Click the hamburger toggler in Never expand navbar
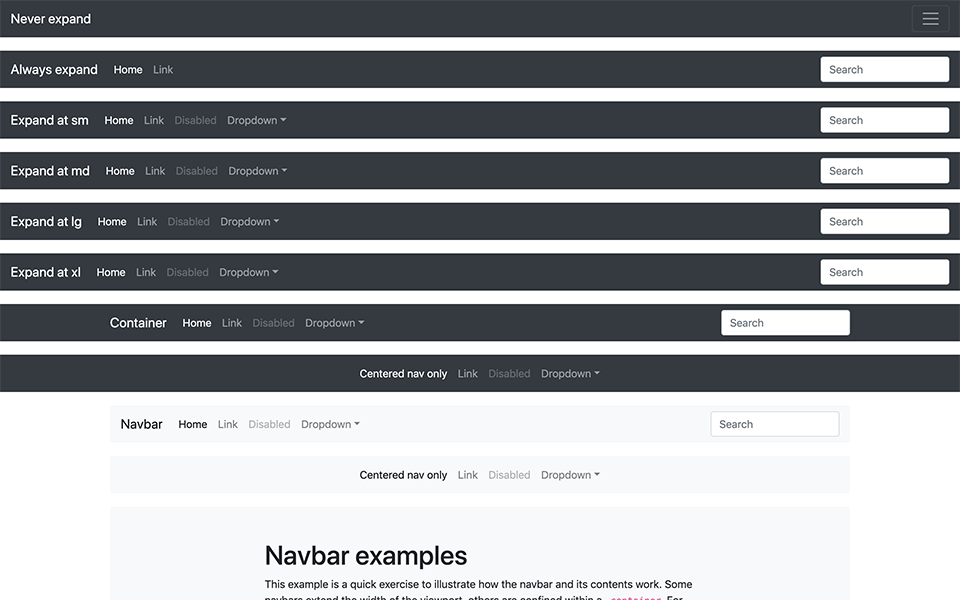The image size is (960, 600). (x=930, y=18)
